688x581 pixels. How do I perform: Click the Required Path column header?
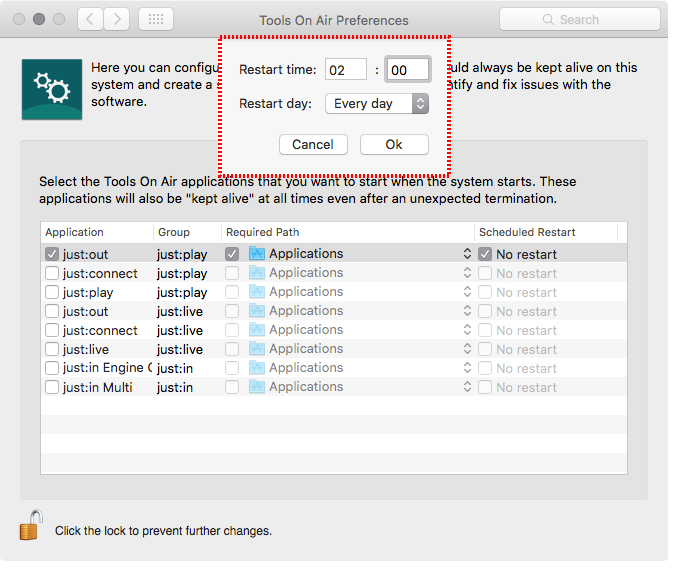click(x=348, y=232)
